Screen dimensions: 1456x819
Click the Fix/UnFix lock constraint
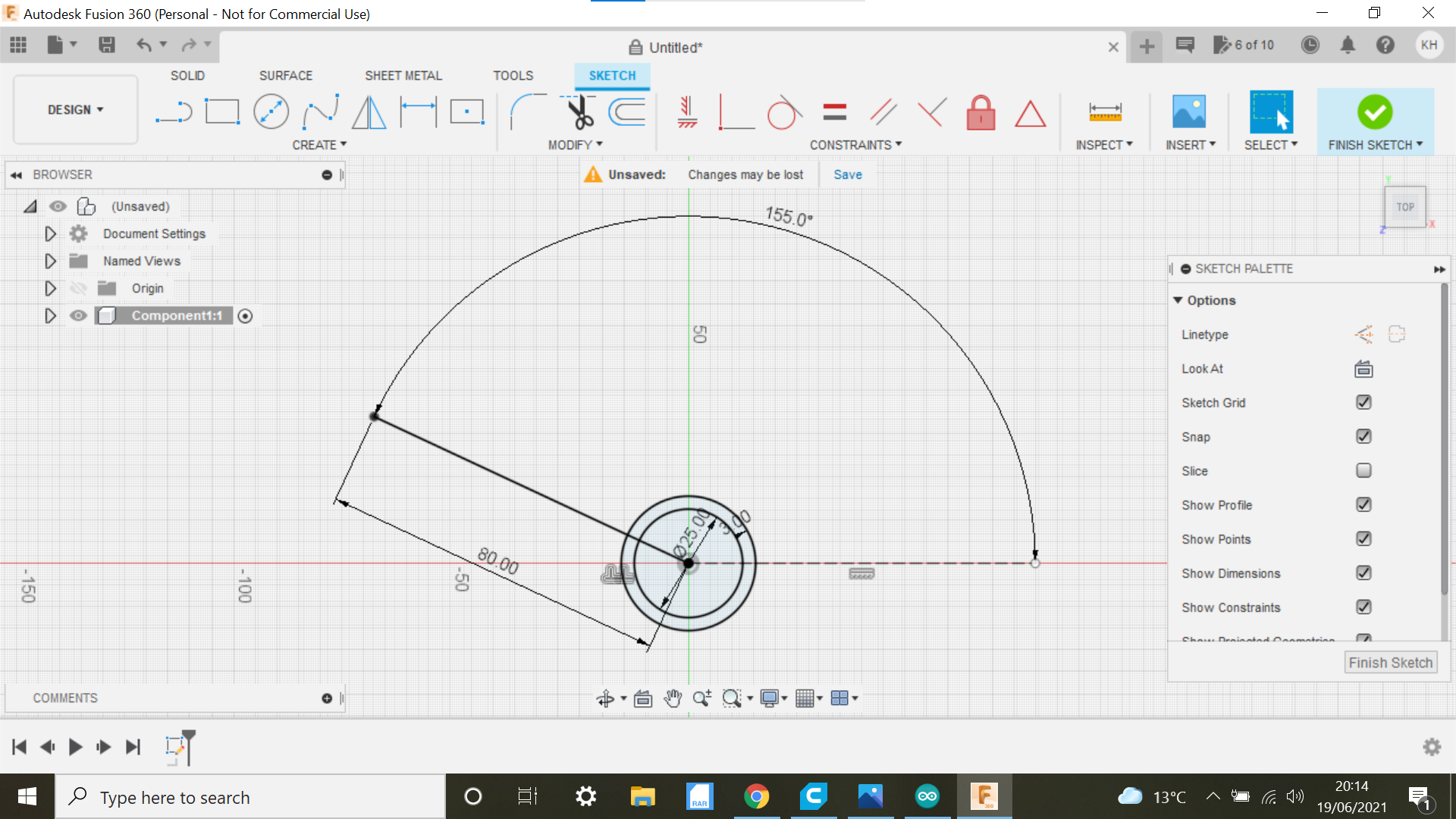point(981,112)
